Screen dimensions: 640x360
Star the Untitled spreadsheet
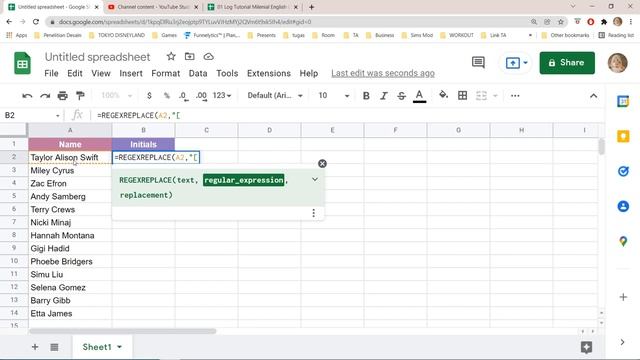[171, 57]
